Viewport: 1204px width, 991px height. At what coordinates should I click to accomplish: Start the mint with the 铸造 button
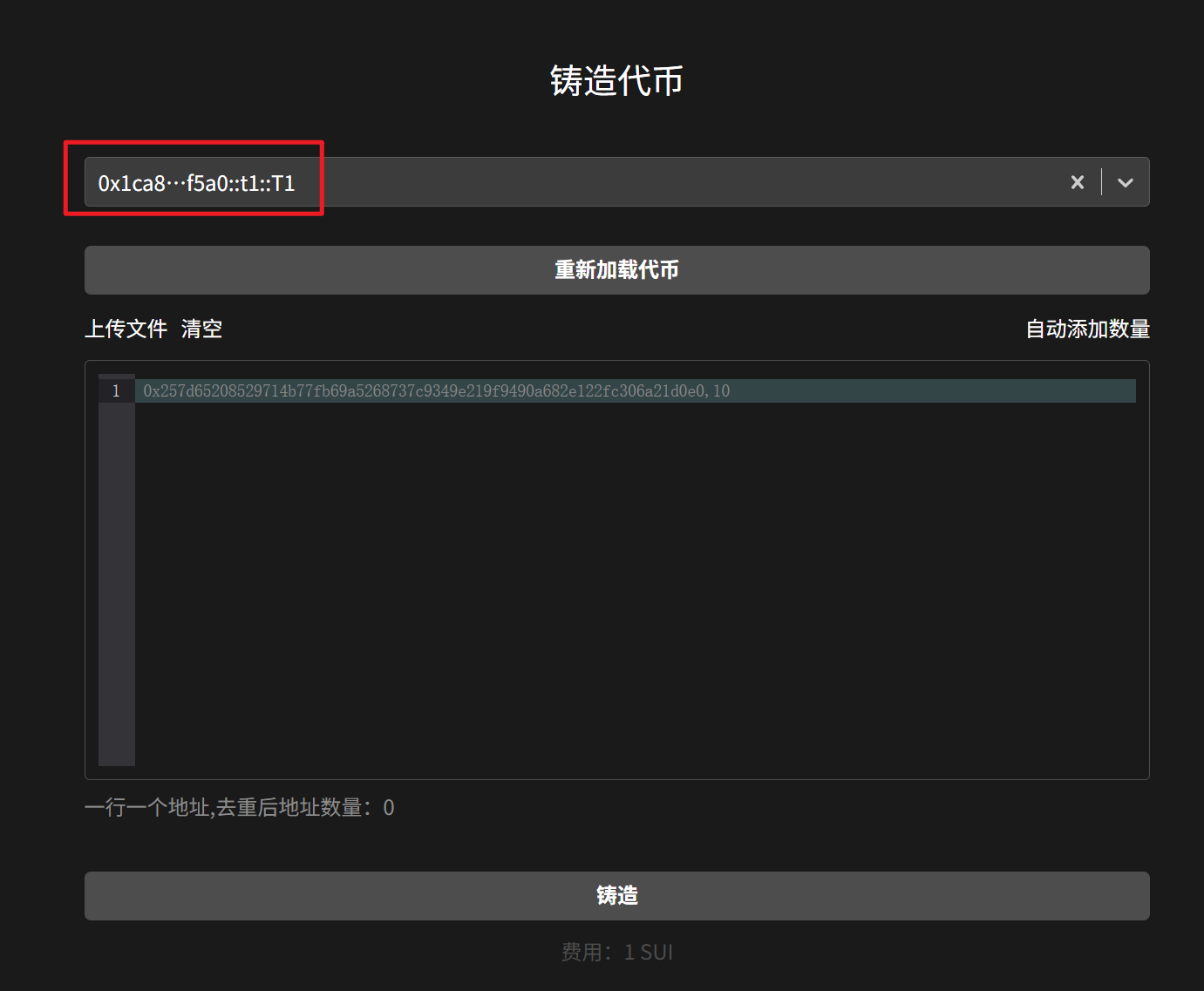[616, 895]
